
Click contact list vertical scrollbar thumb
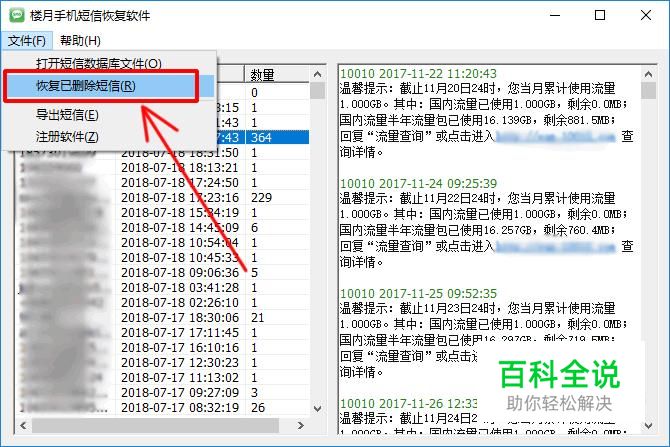317,91
